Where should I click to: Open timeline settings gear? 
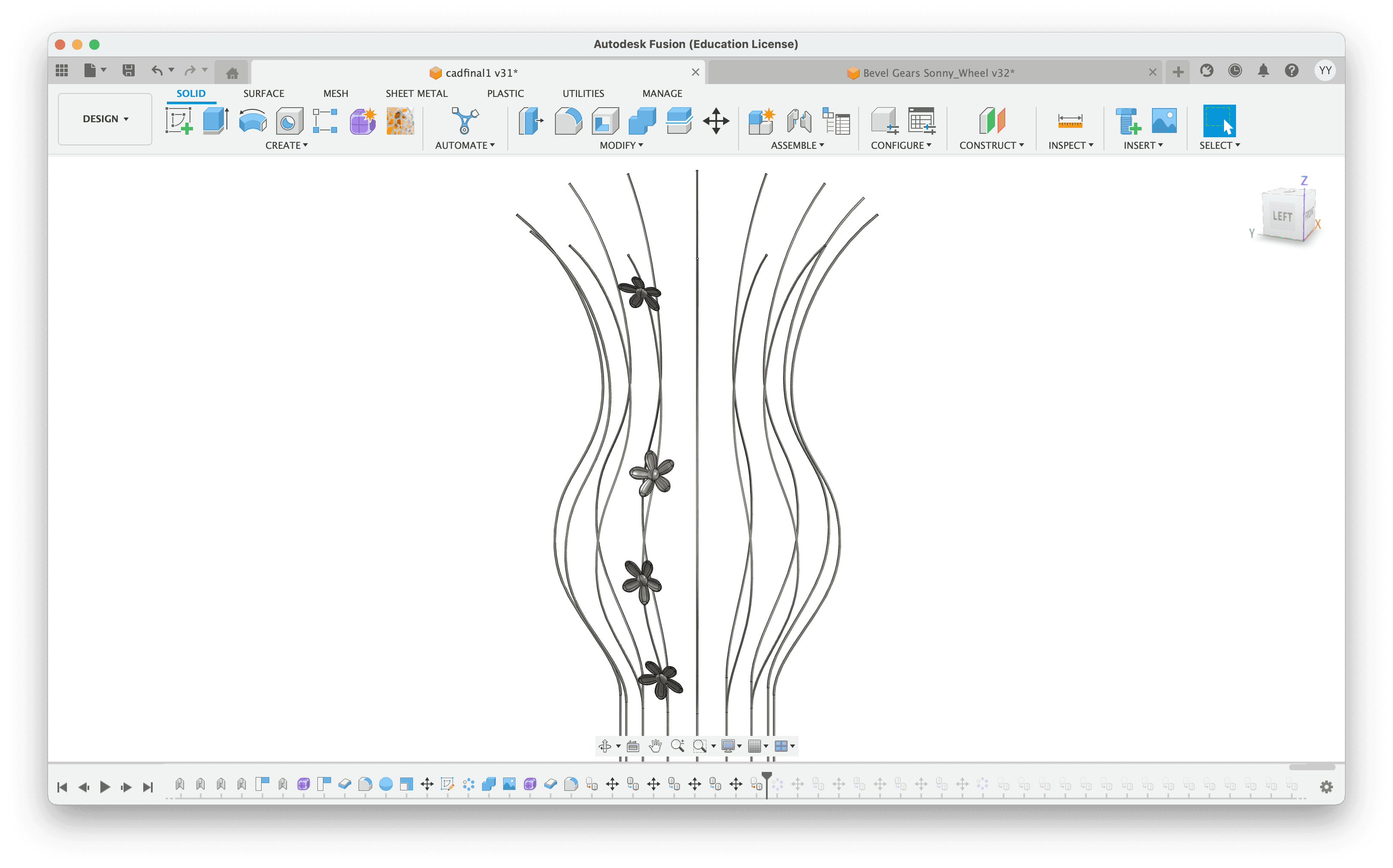(x=1326, y=787)
